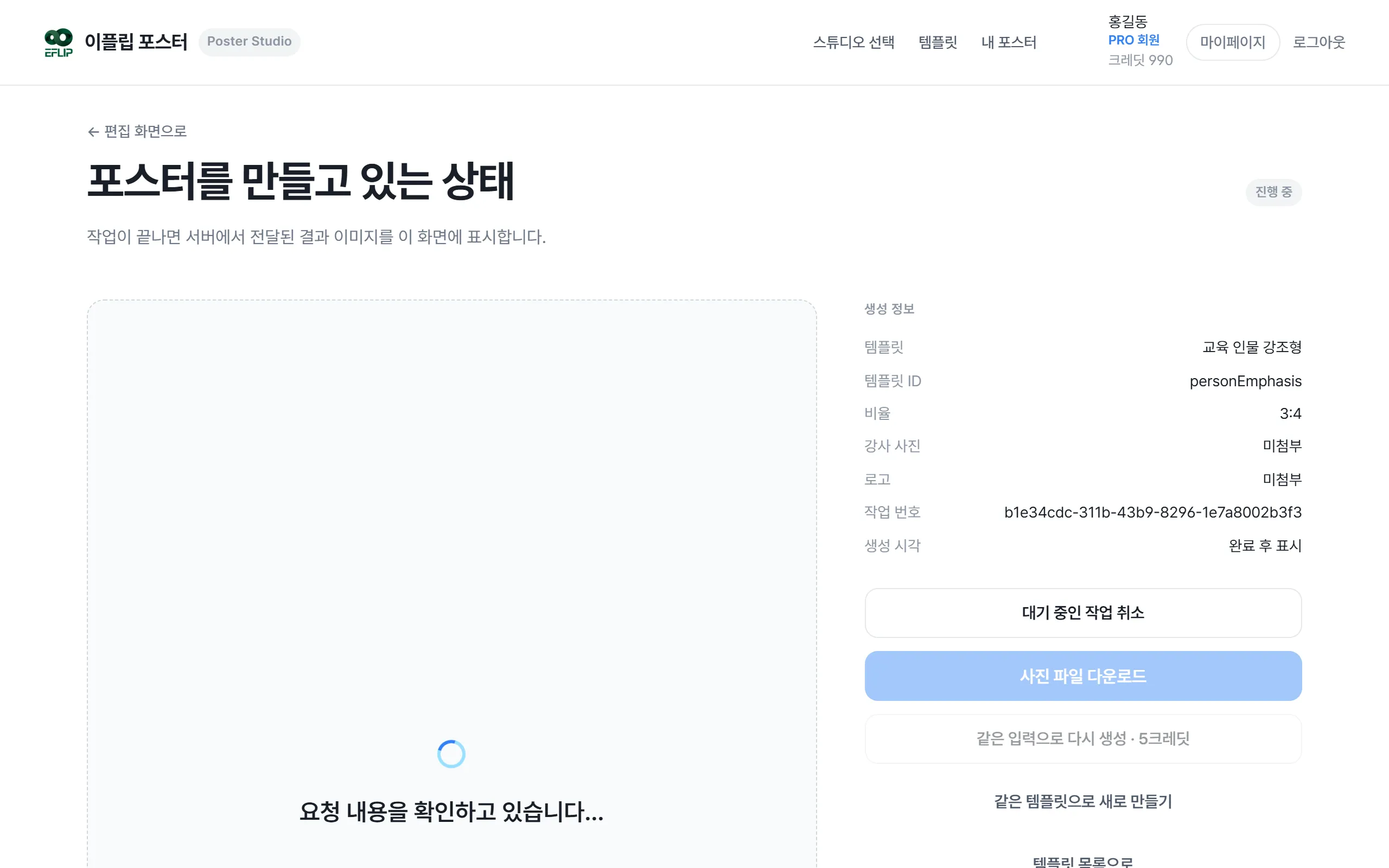
Task: Click the EFLIP logo icon
Action: (59, 42)
